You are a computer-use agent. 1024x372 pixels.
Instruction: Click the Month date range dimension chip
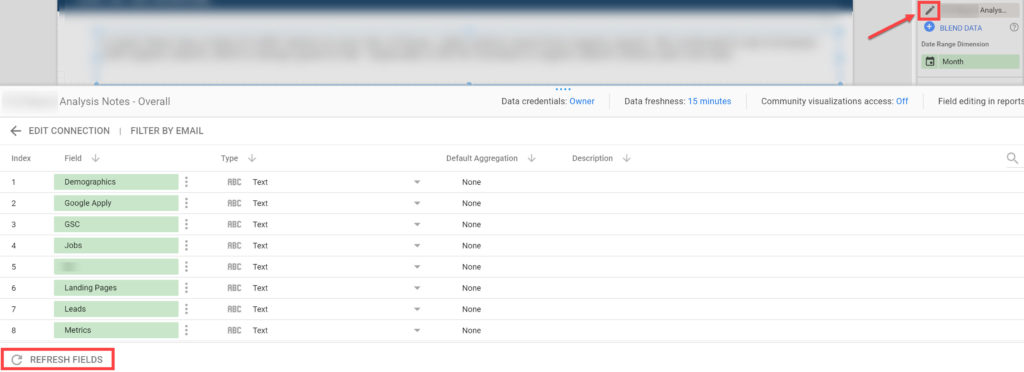[970, 61]
